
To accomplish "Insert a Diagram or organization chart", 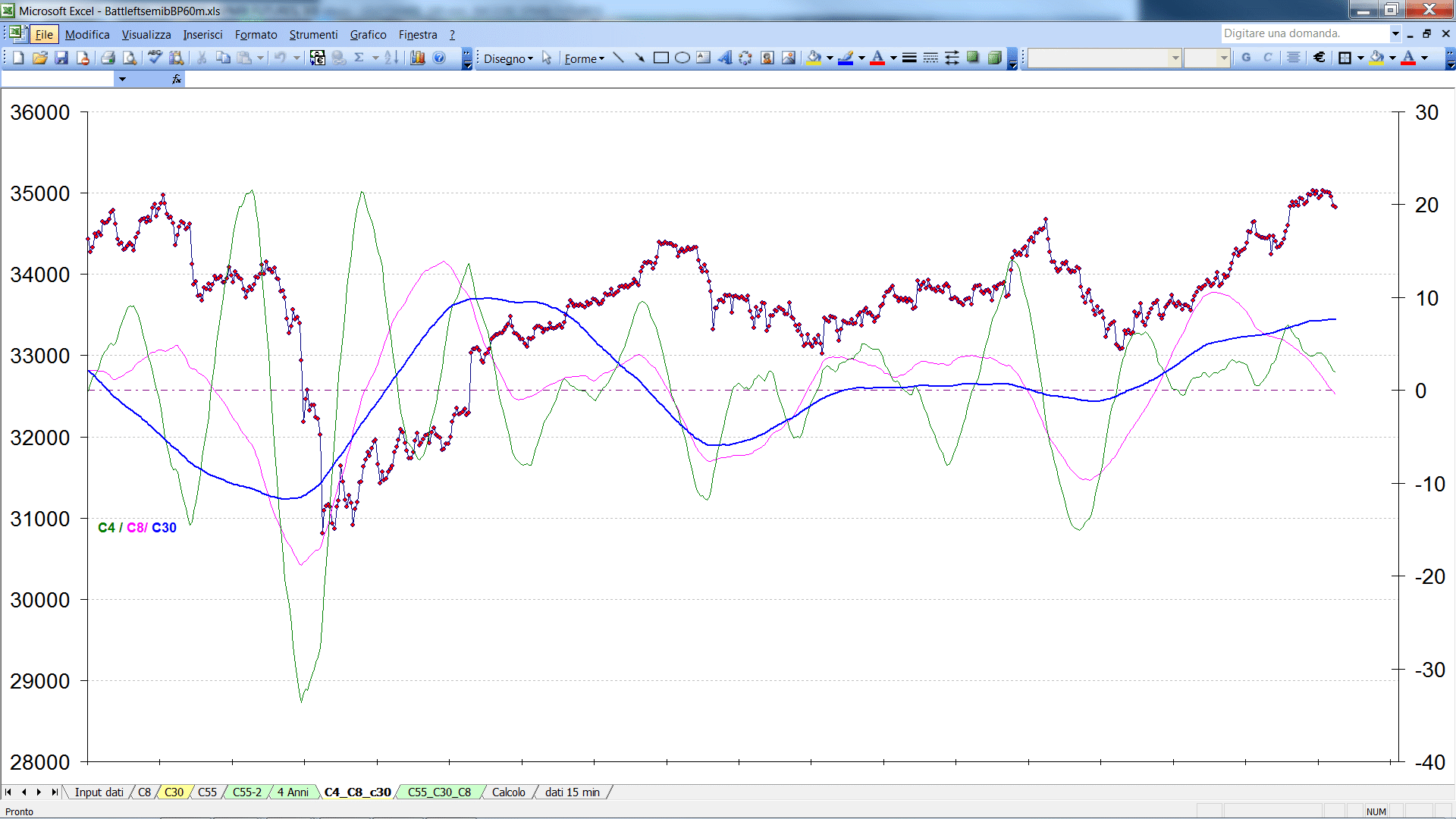I will pos(745,58).
